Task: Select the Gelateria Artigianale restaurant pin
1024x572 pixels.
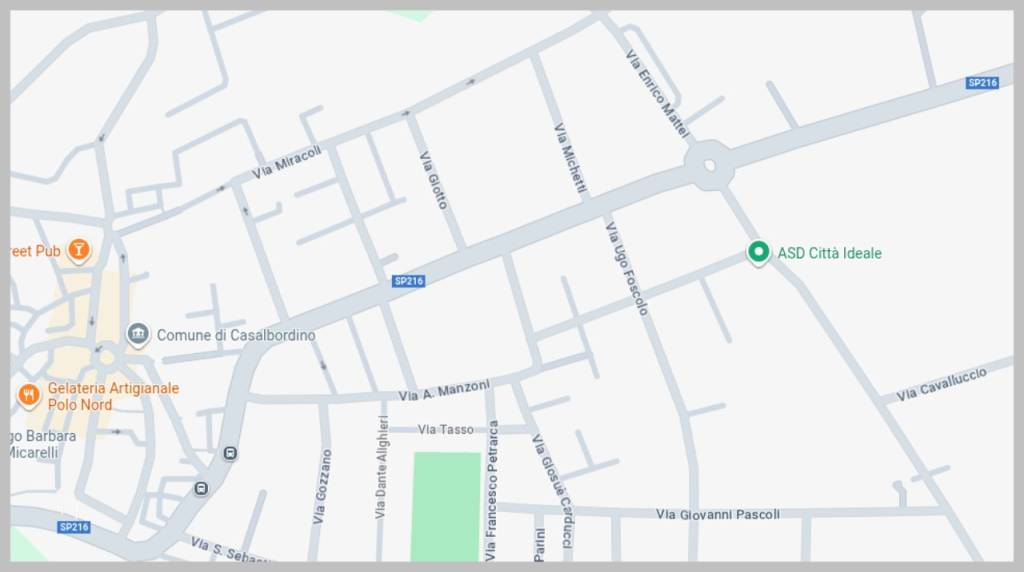Action: pos(28,395)
